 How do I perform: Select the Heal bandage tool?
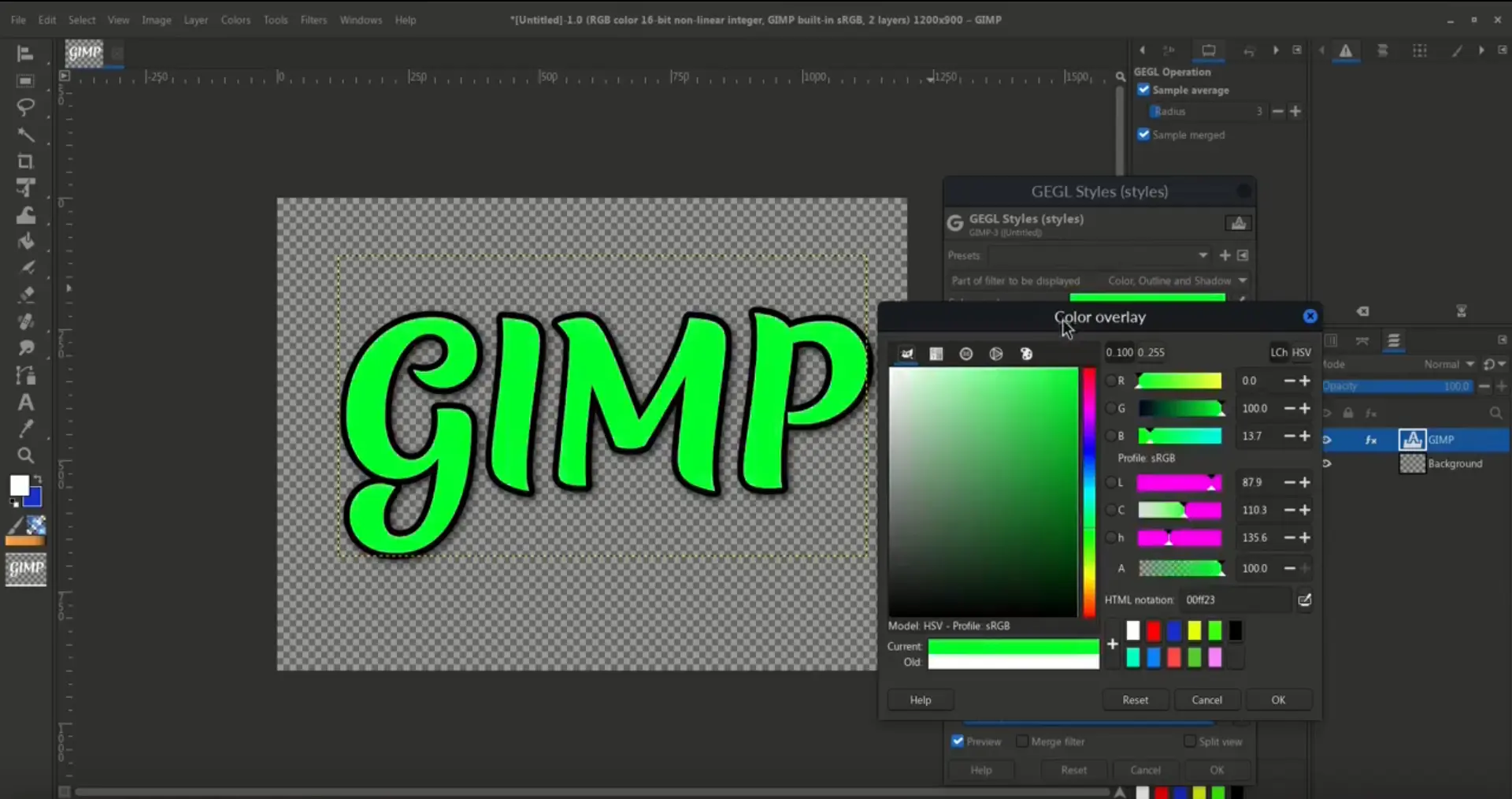[x=25, y=321]
